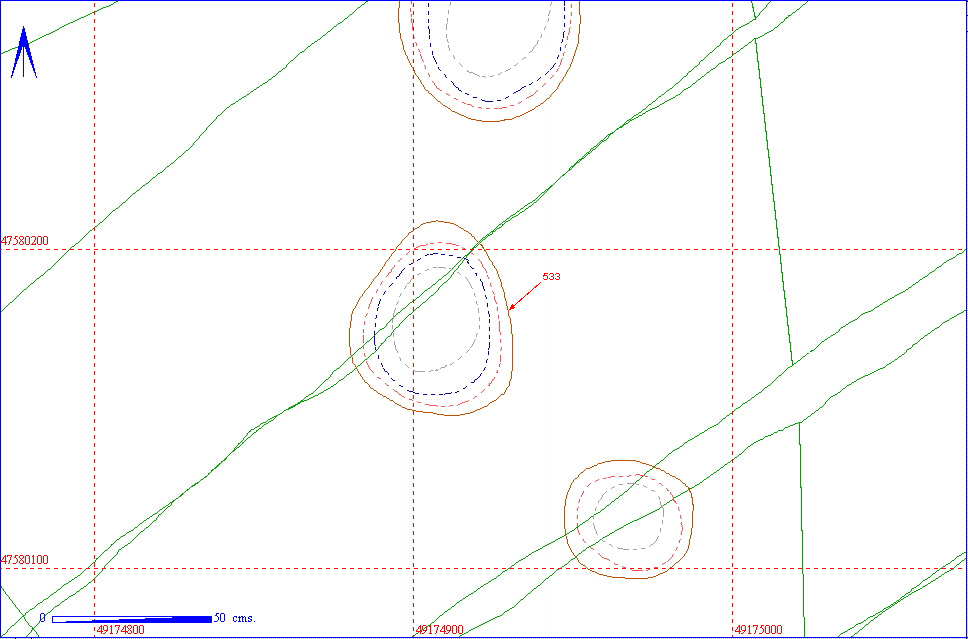This screenshot has height=639, width=968.
Task: Click the 49174900 easting grid label
Action: (x=440, y=630)
